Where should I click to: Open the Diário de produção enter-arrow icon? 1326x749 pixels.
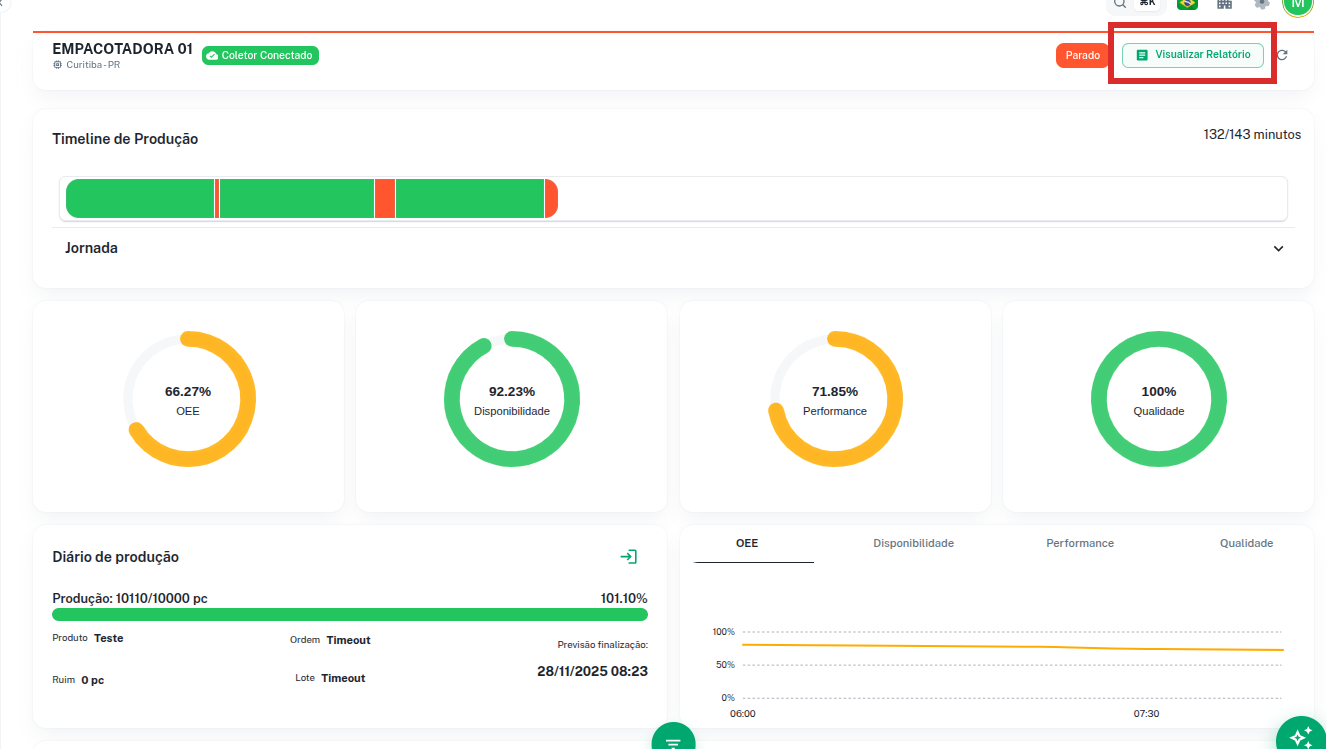628,557
